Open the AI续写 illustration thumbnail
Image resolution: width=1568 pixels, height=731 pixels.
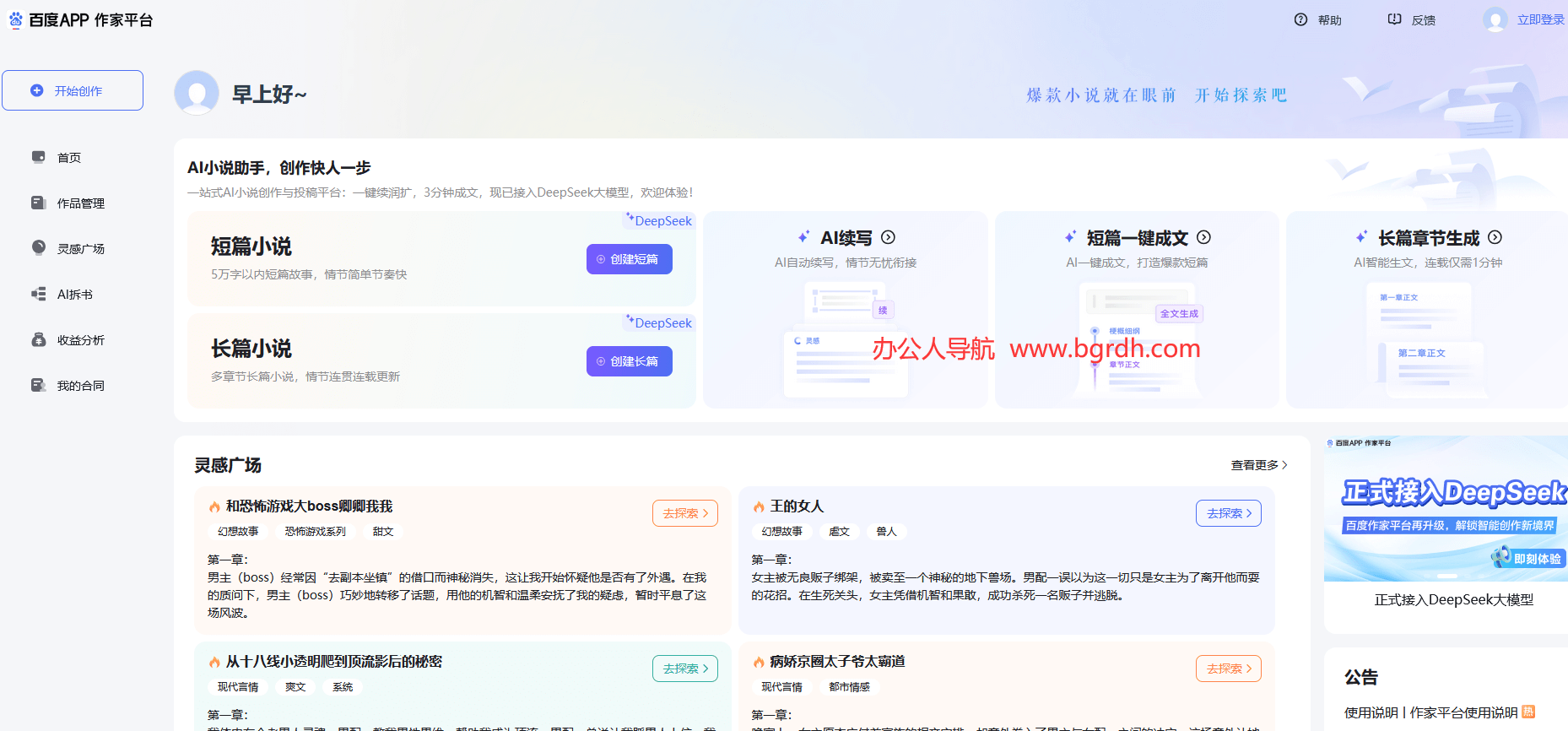point(846,340)
